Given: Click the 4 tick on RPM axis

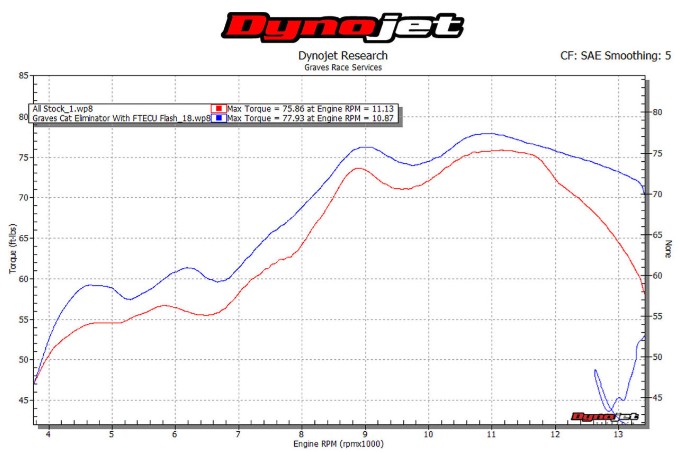Looking at the screenshot, I should (x=48, y=434).
